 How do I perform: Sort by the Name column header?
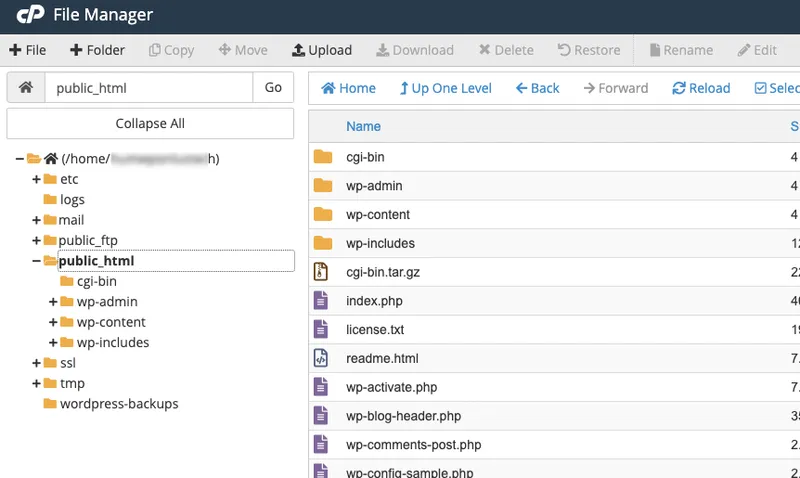click(363, 127)
